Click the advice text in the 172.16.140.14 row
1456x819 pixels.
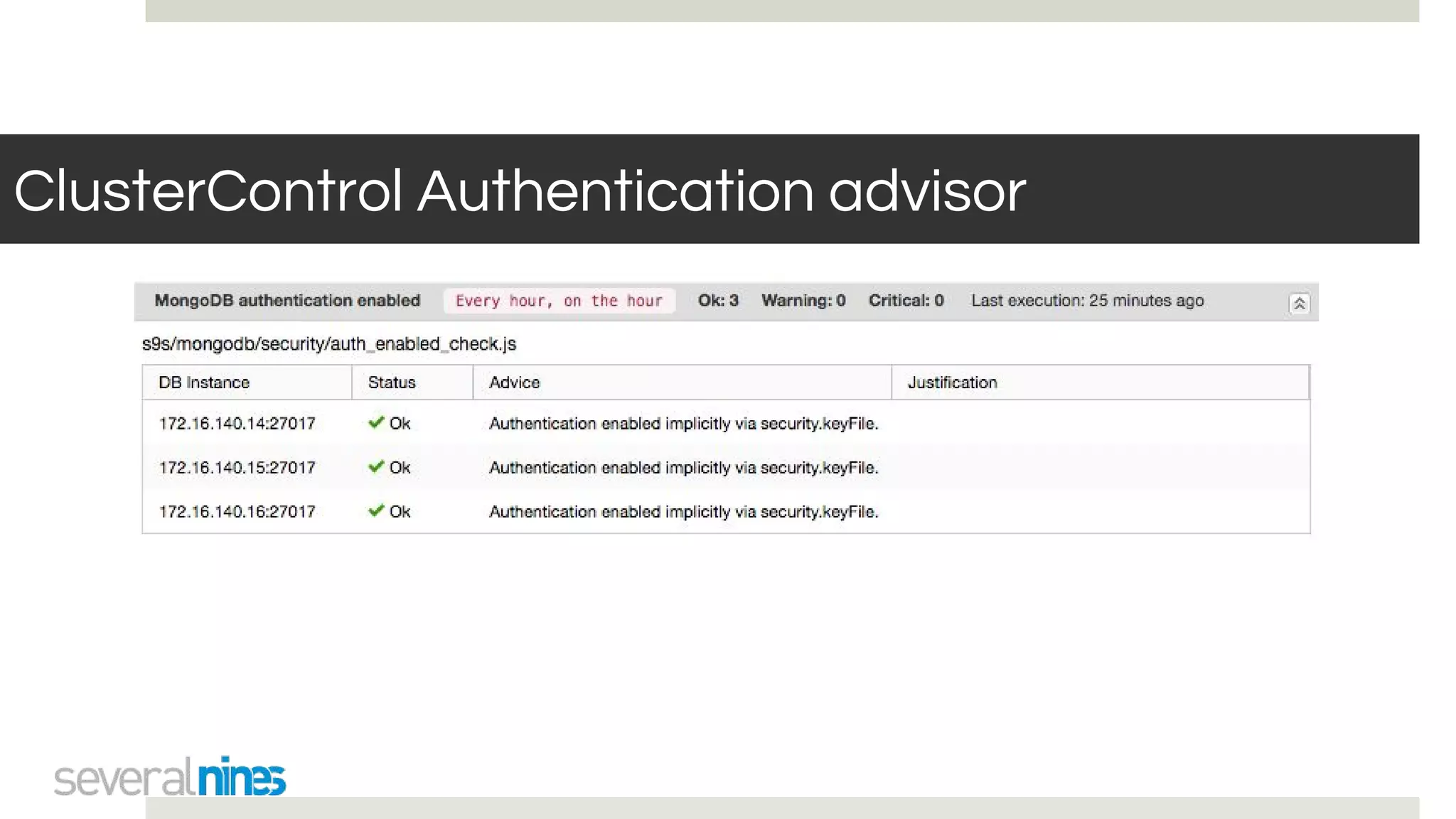coord(684,424)
